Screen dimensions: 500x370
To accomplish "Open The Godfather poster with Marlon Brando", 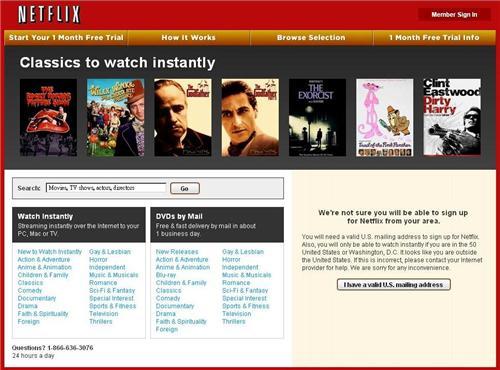I will pyautogui.click(x=183, y=117).
